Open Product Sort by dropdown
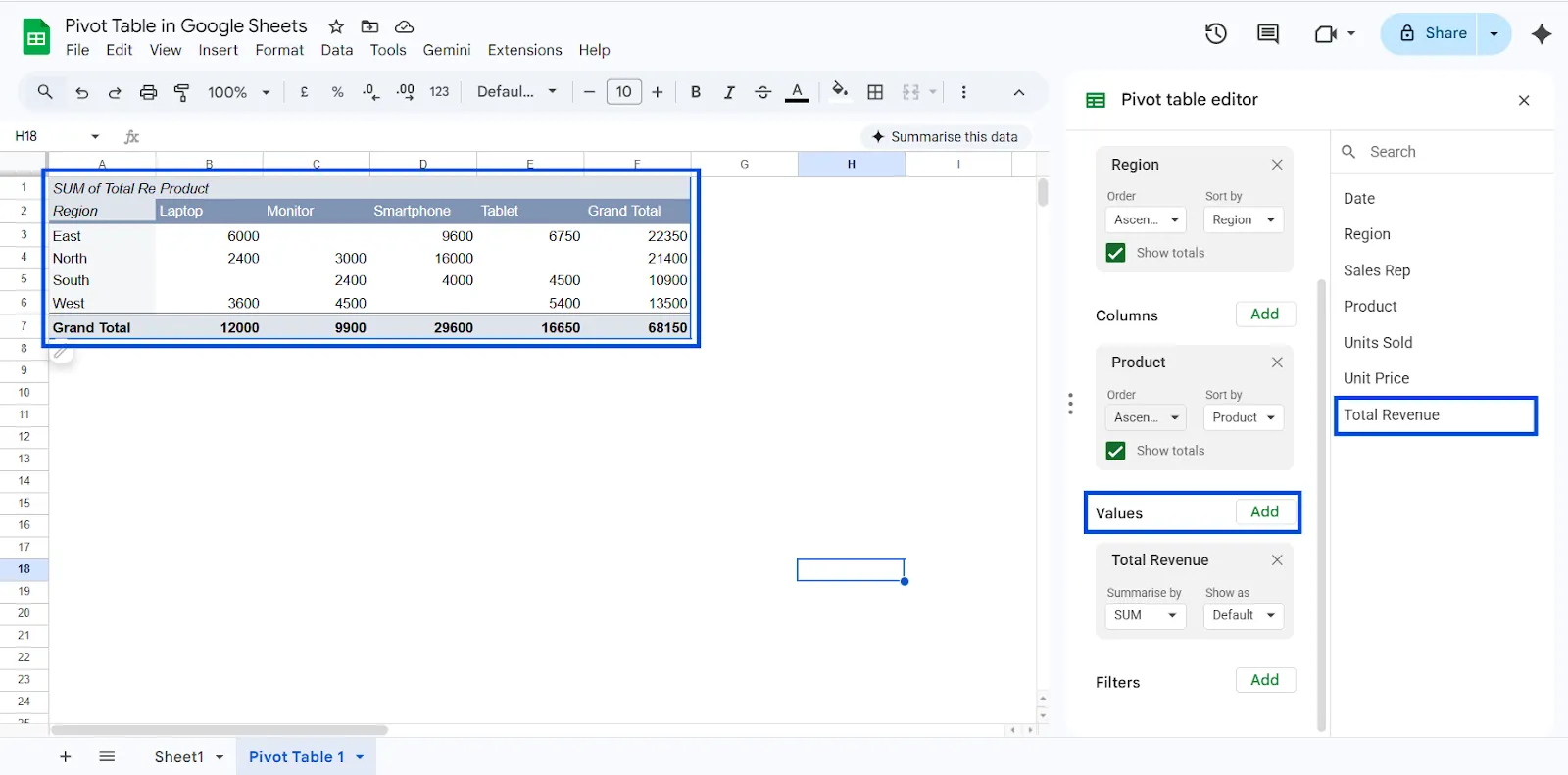Screen dimensions: 1568x775 click(x=1243, y=417)
